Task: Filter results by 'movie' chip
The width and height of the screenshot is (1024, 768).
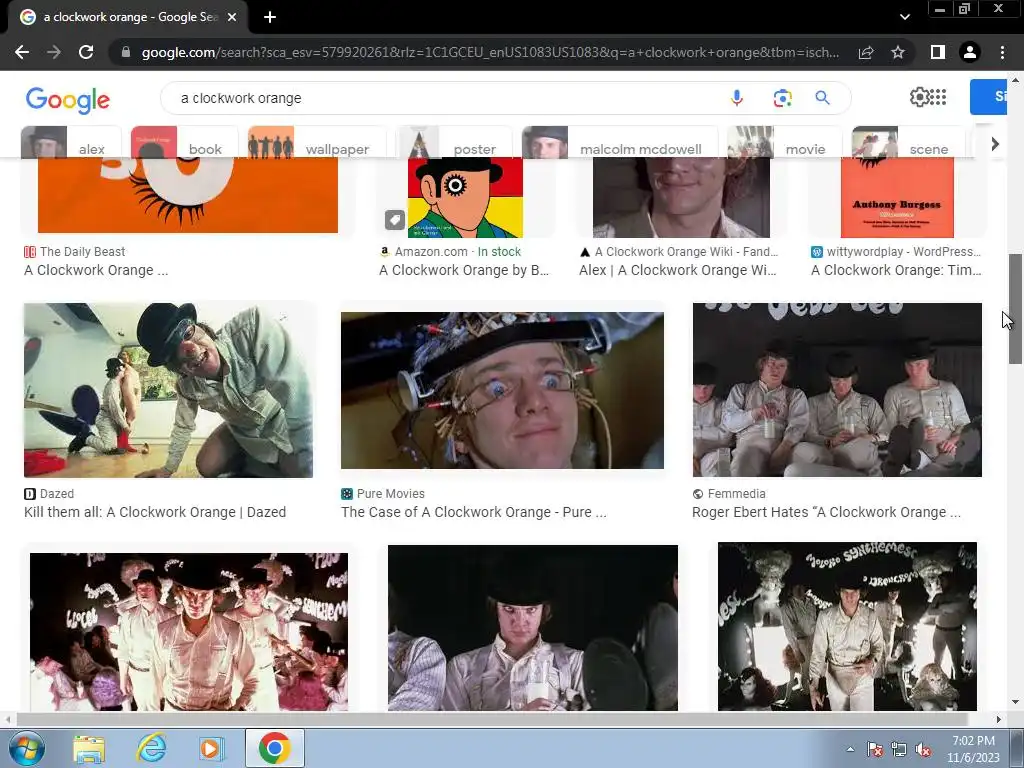Action: 784,142
